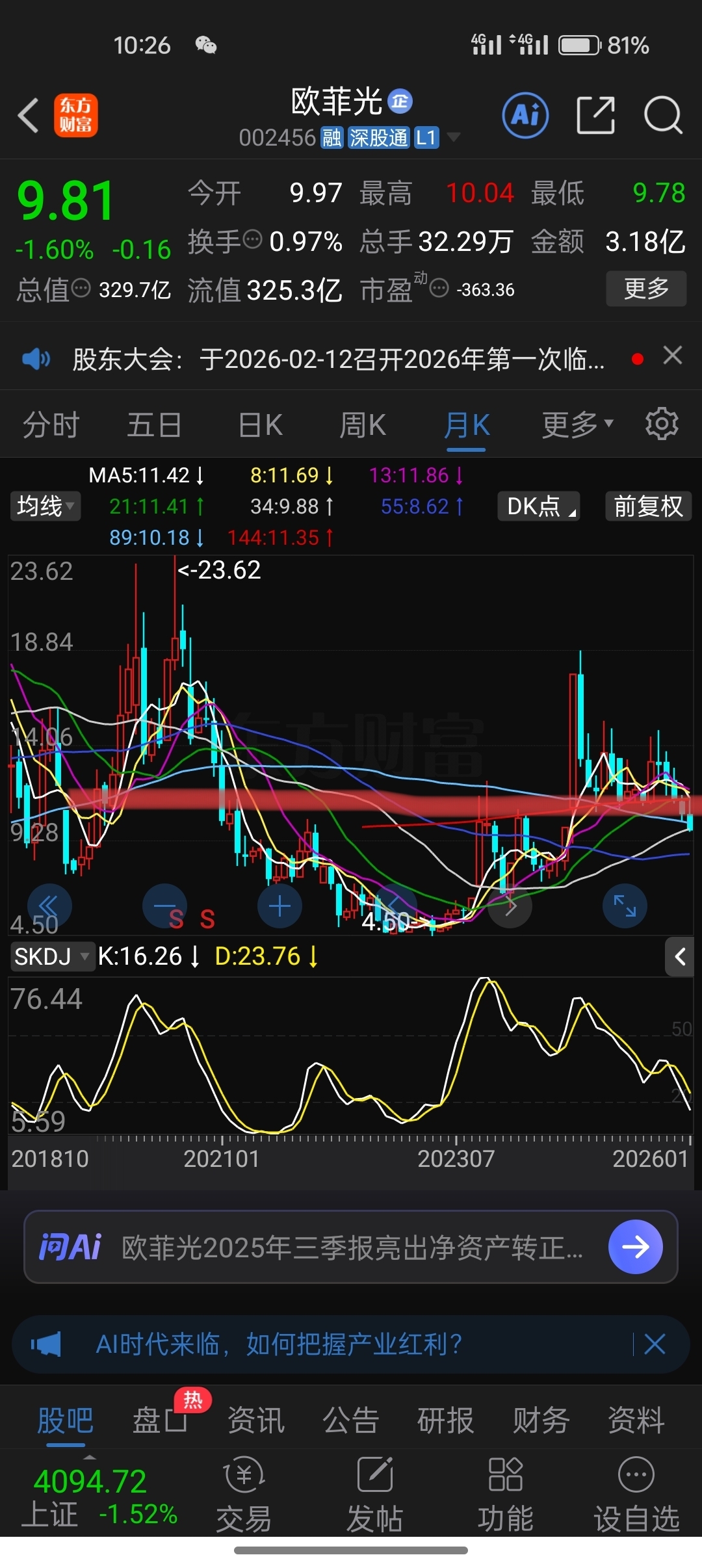702x1568 pixels.
Task: Open 均线 indicator dropdown
Action: click(45, 506)
